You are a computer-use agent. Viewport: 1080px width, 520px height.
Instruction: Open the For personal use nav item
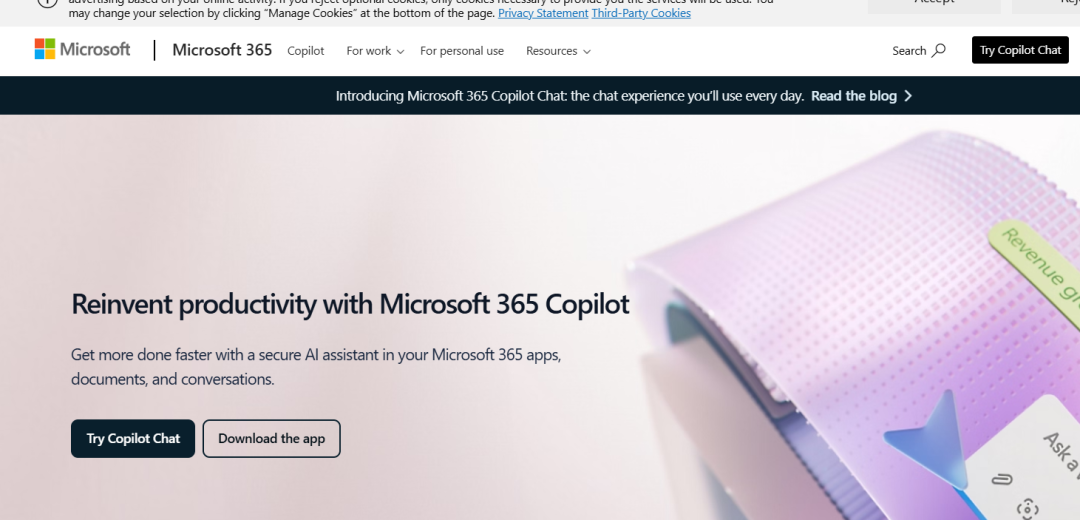(461, 51)
